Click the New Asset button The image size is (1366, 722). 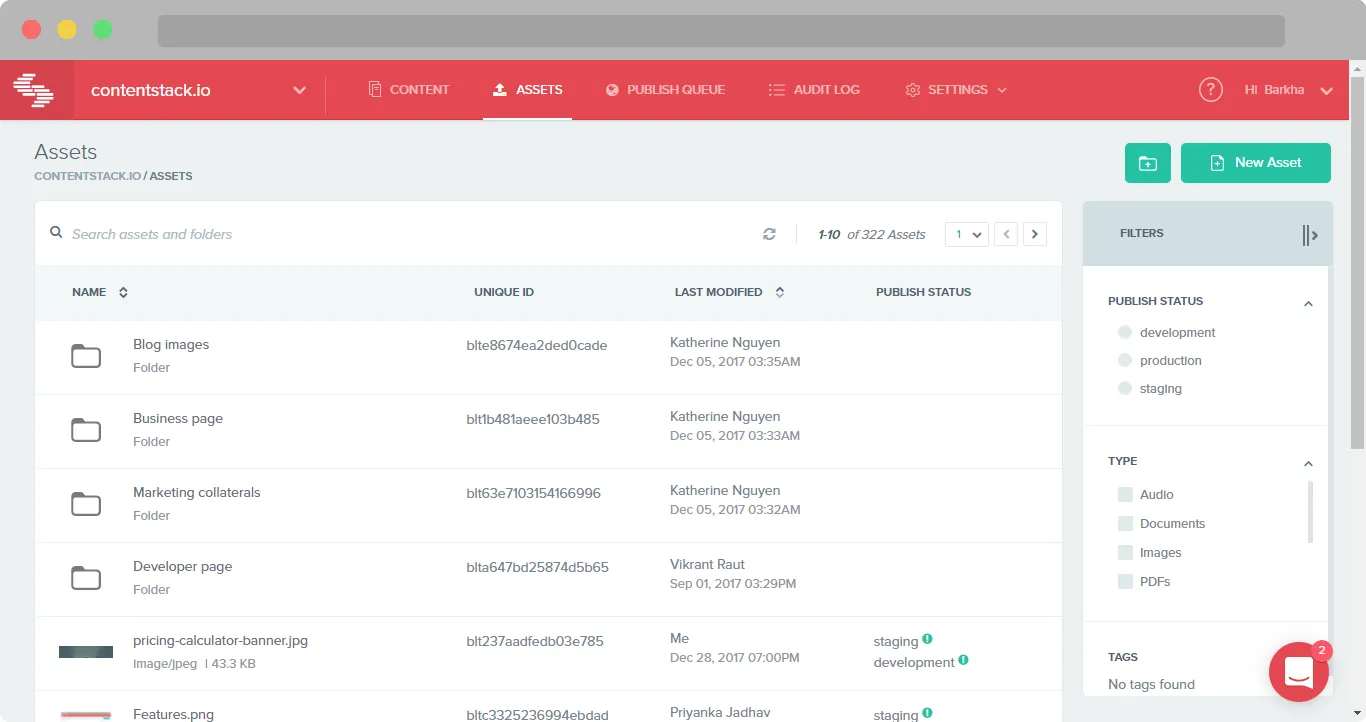pyautogui.click(x=1255, y=162)
